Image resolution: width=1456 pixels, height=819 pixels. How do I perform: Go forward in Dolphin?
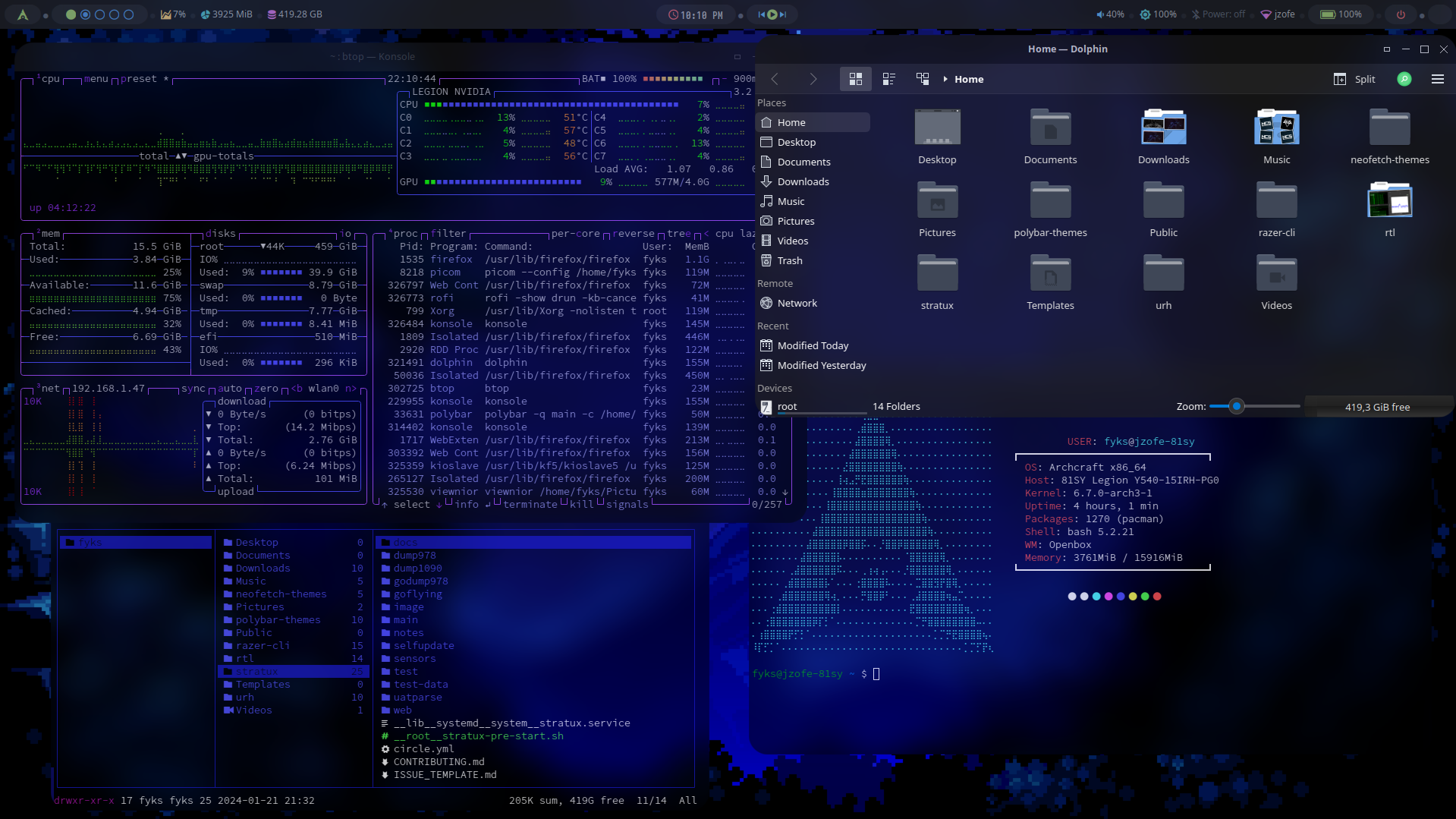click(813, 79)
